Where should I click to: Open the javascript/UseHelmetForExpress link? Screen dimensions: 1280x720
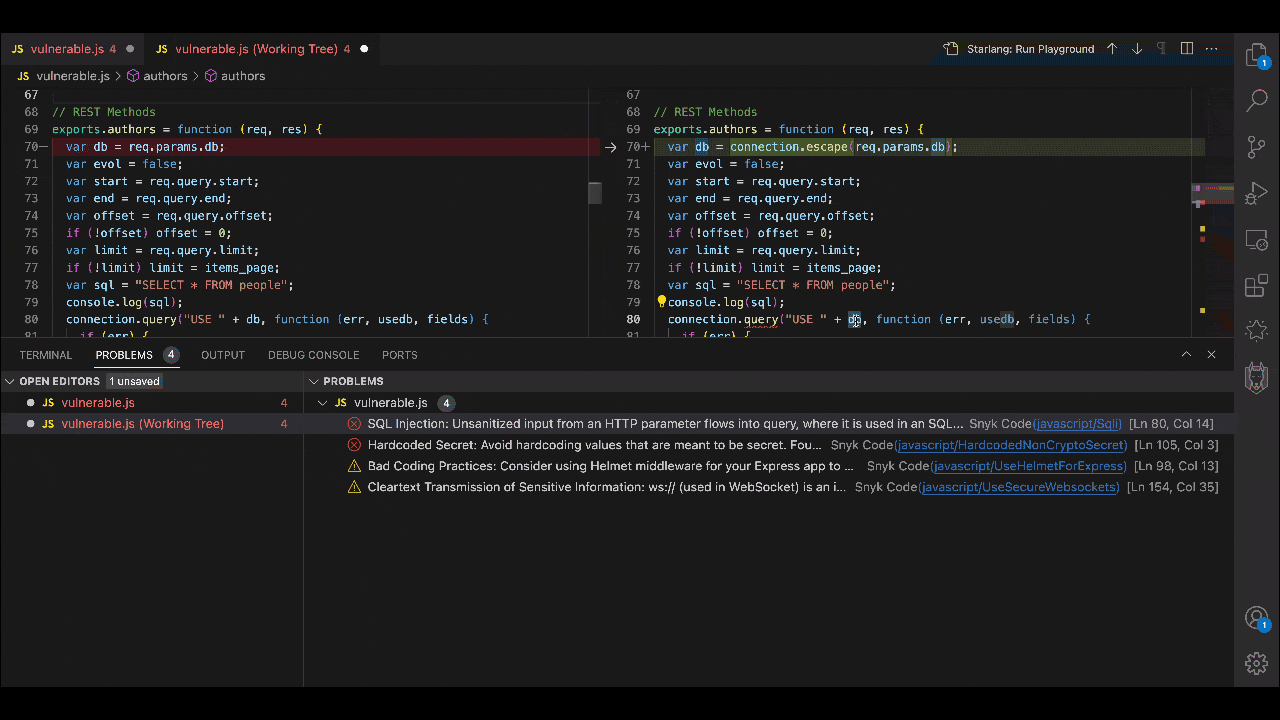(1029, 466)
